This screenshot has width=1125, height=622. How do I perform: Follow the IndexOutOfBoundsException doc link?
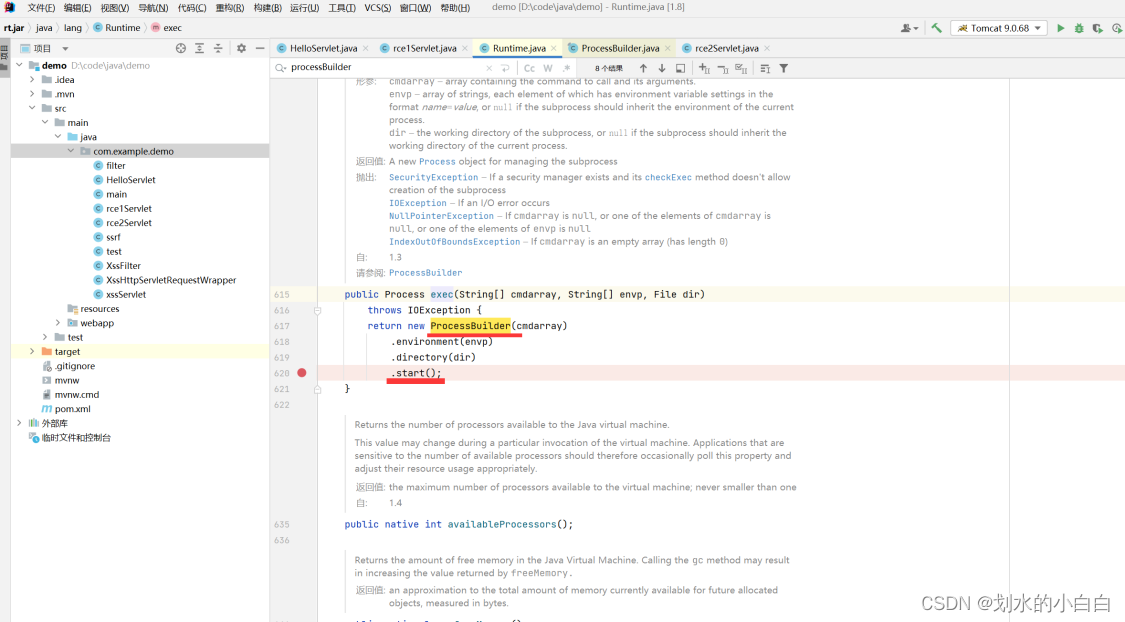[x=454, y=242]
